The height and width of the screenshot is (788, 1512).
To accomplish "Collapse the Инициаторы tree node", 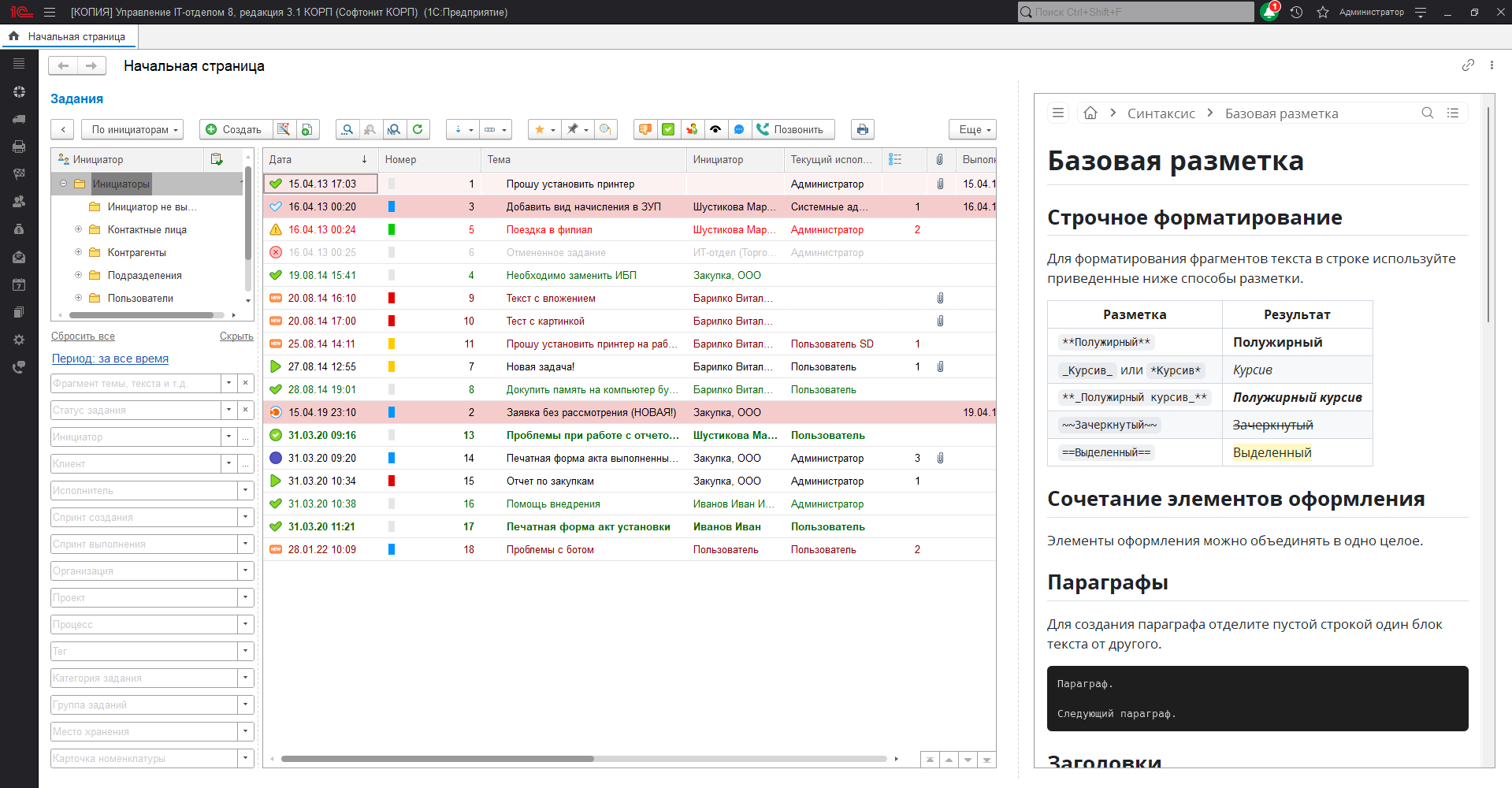I will (x=64, y=184).
